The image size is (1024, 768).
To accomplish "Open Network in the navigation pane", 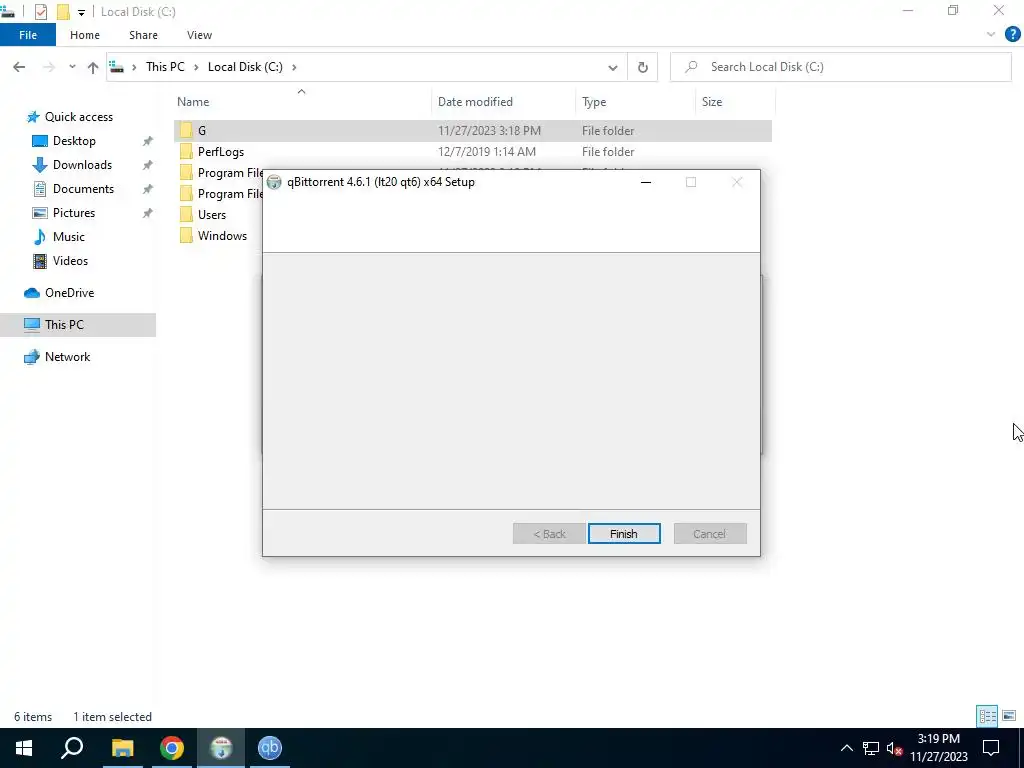I will (67, 357).
